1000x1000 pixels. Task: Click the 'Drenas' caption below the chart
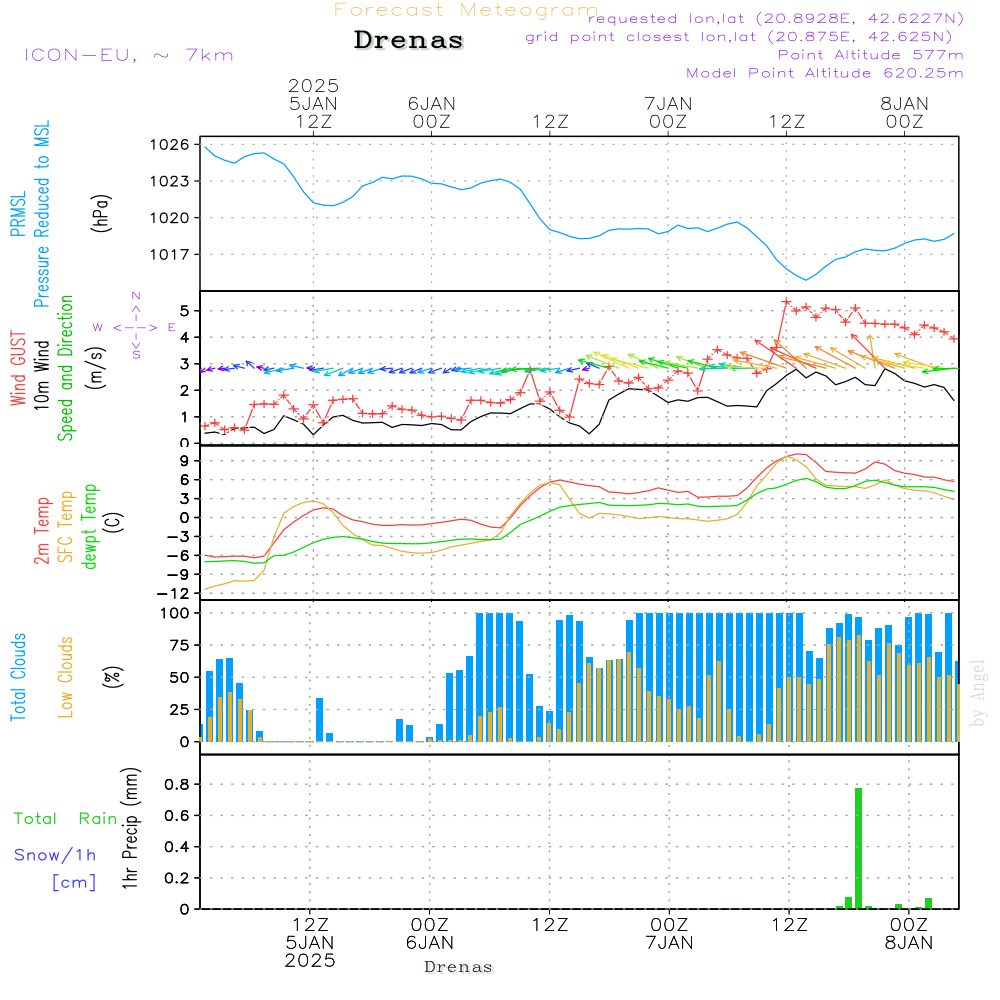click(459, 967)
